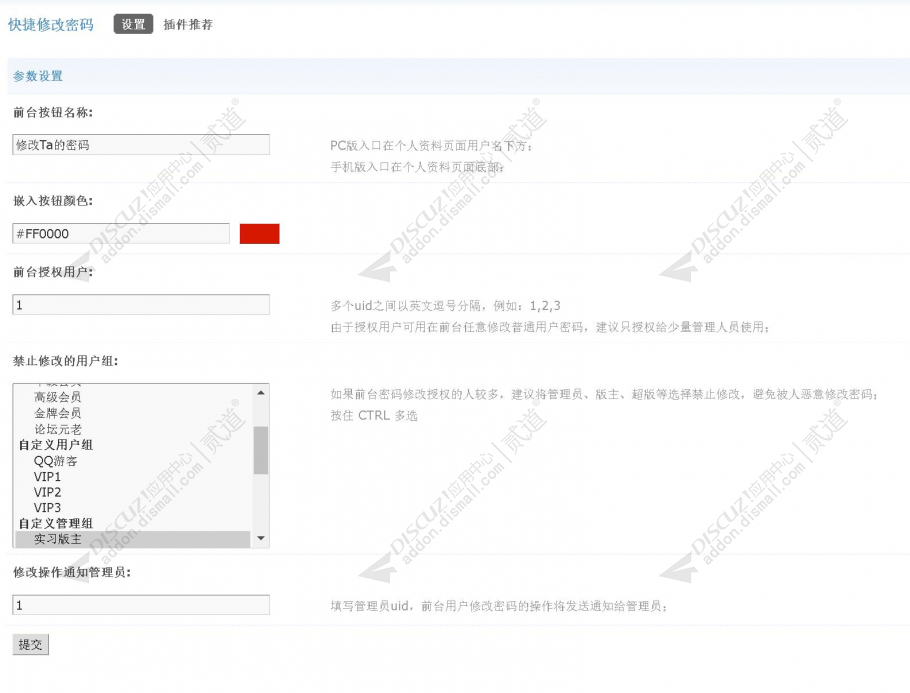Click the user group list scrollbar thumb
The width and height of the screenshot is (910, 693).
[261, 450]
